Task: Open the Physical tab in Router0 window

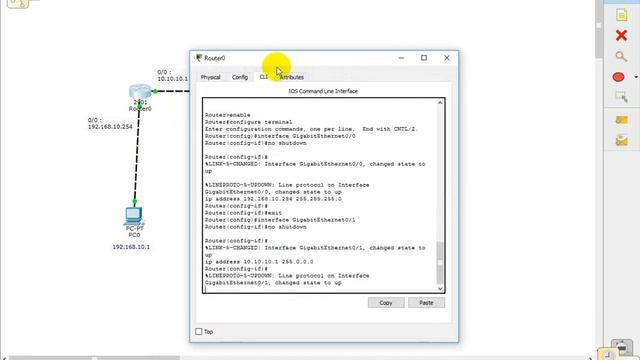Action: tap(210, 77)
